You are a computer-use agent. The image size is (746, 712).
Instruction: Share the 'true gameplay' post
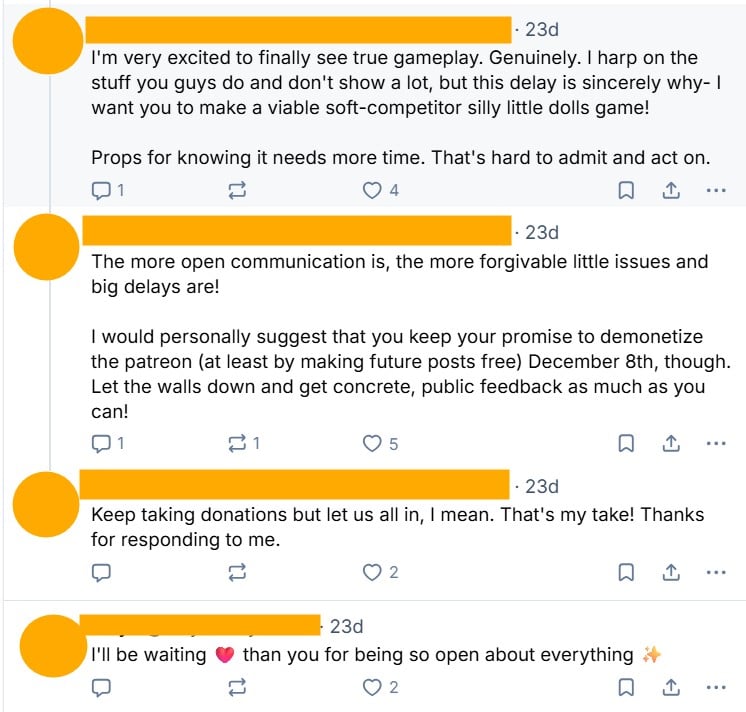coord(672,190)
